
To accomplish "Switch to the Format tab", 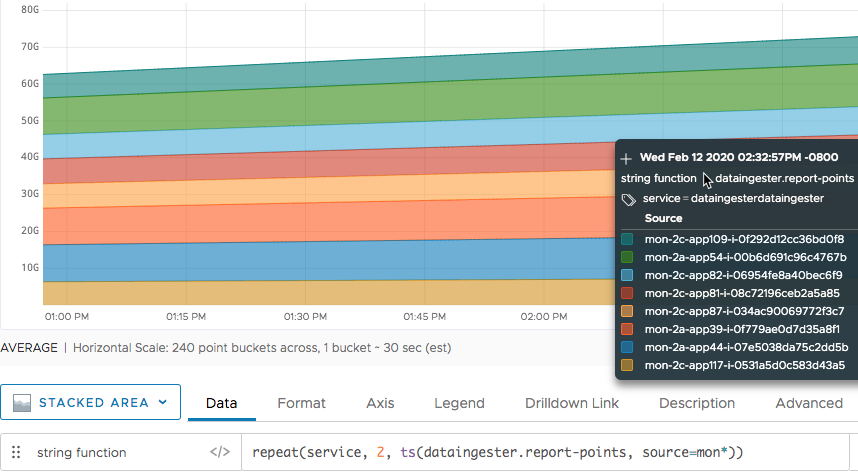I will (301, 403).
